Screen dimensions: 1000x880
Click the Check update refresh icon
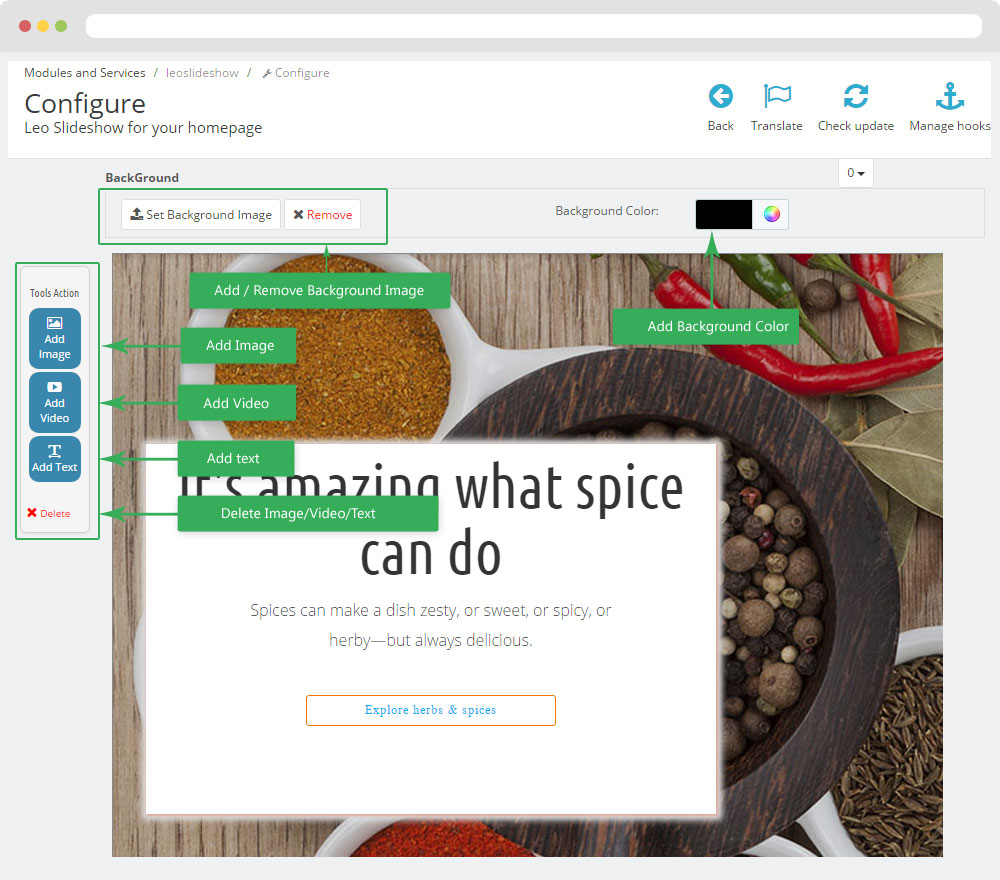click(855, 97)
